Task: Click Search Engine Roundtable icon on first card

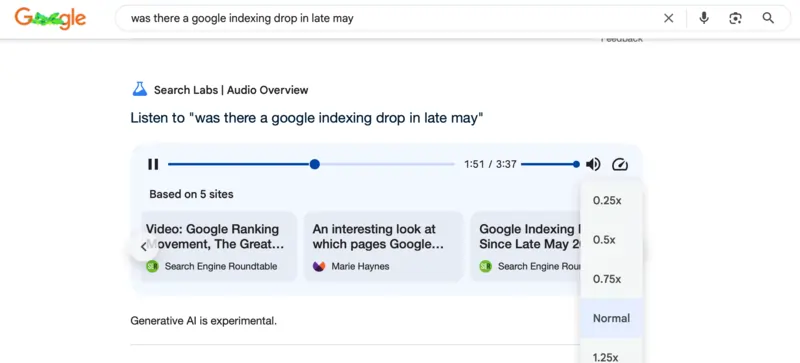Action: click(152, 266)
